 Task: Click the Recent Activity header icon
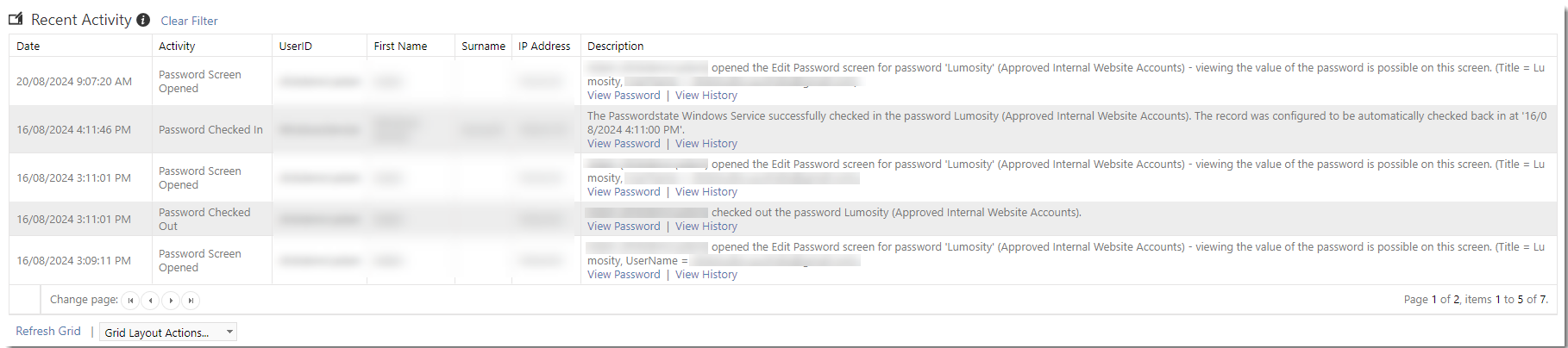pyautogui.click(x=16, y=19)
